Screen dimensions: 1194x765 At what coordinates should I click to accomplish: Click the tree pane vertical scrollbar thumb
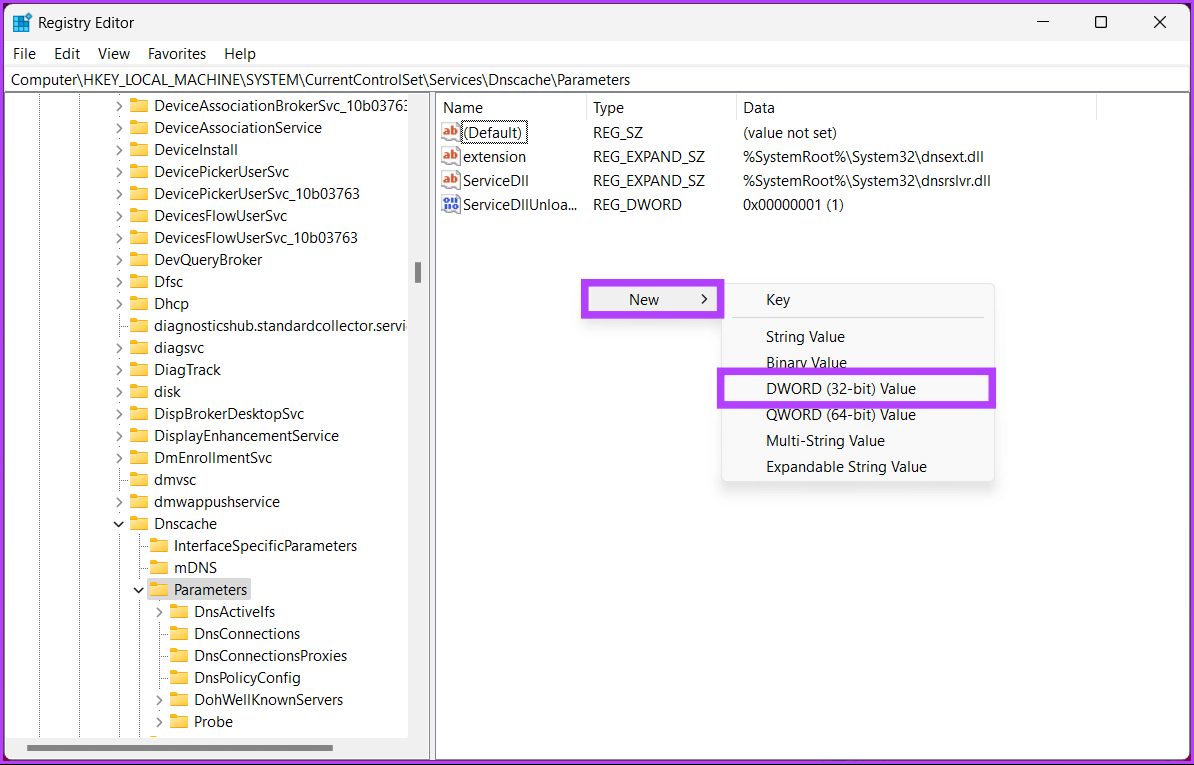point(418,273)
